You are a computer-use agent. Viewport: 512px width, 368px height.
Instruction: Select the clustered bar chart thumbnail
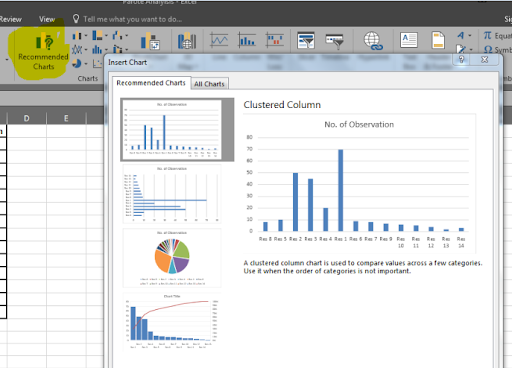pos(172,194)
